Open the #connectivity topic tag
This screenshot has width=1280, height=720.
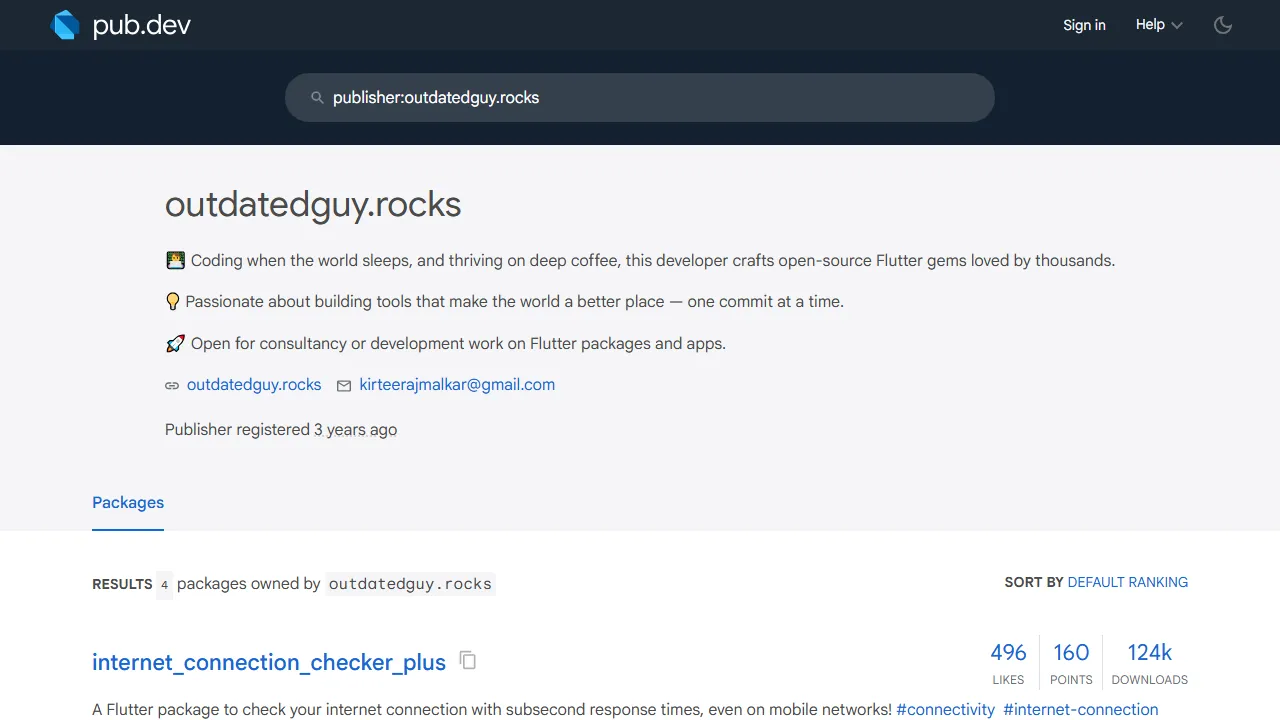click(x=945, y=709)
